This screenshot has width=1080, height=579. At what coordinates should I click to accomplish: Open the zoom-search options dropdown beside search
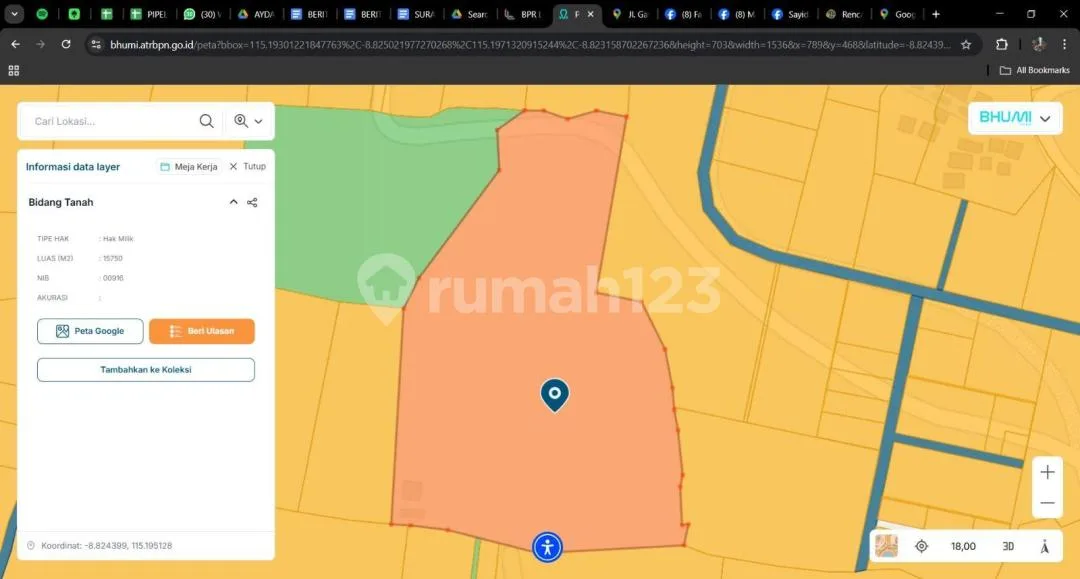(249, 121)
